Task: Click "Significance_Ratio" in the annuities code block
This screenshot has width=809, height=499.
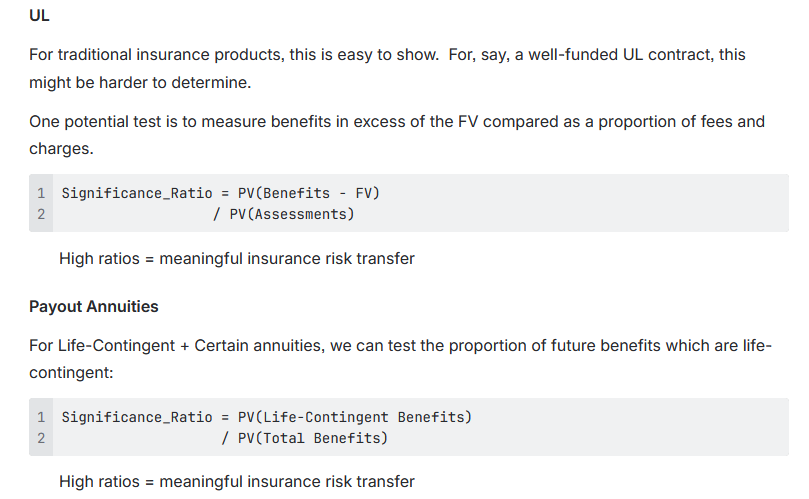Action: point(137,417)
